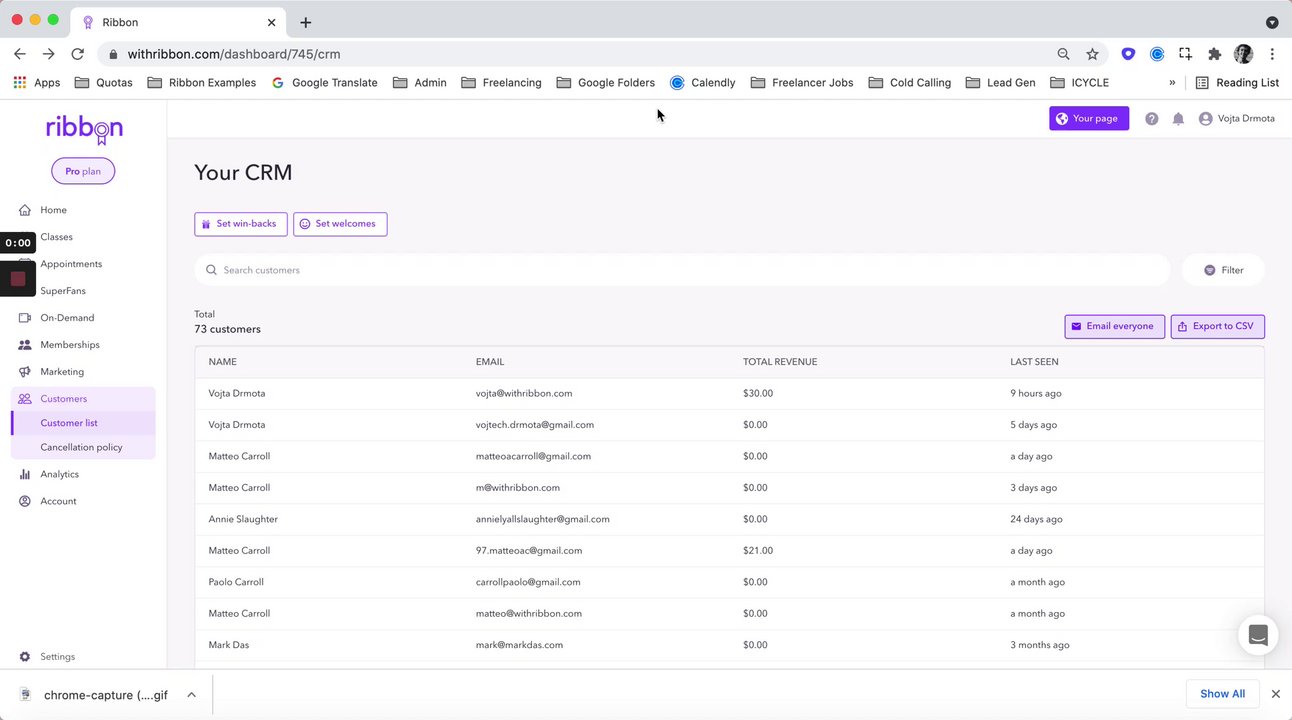This screenshot has width=1292, height=720.
Task: Open the chat widget bubble
Action: (1258, 635)
